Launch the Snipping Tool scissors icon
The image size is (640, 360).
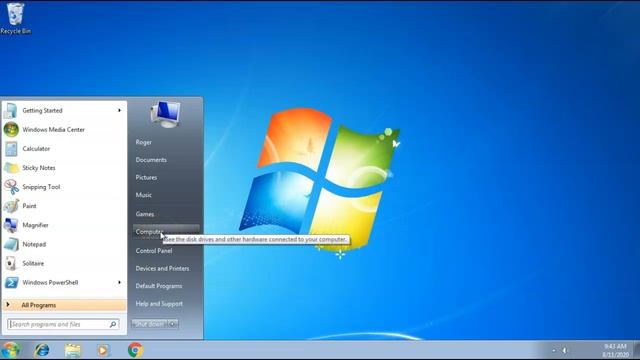11,187
